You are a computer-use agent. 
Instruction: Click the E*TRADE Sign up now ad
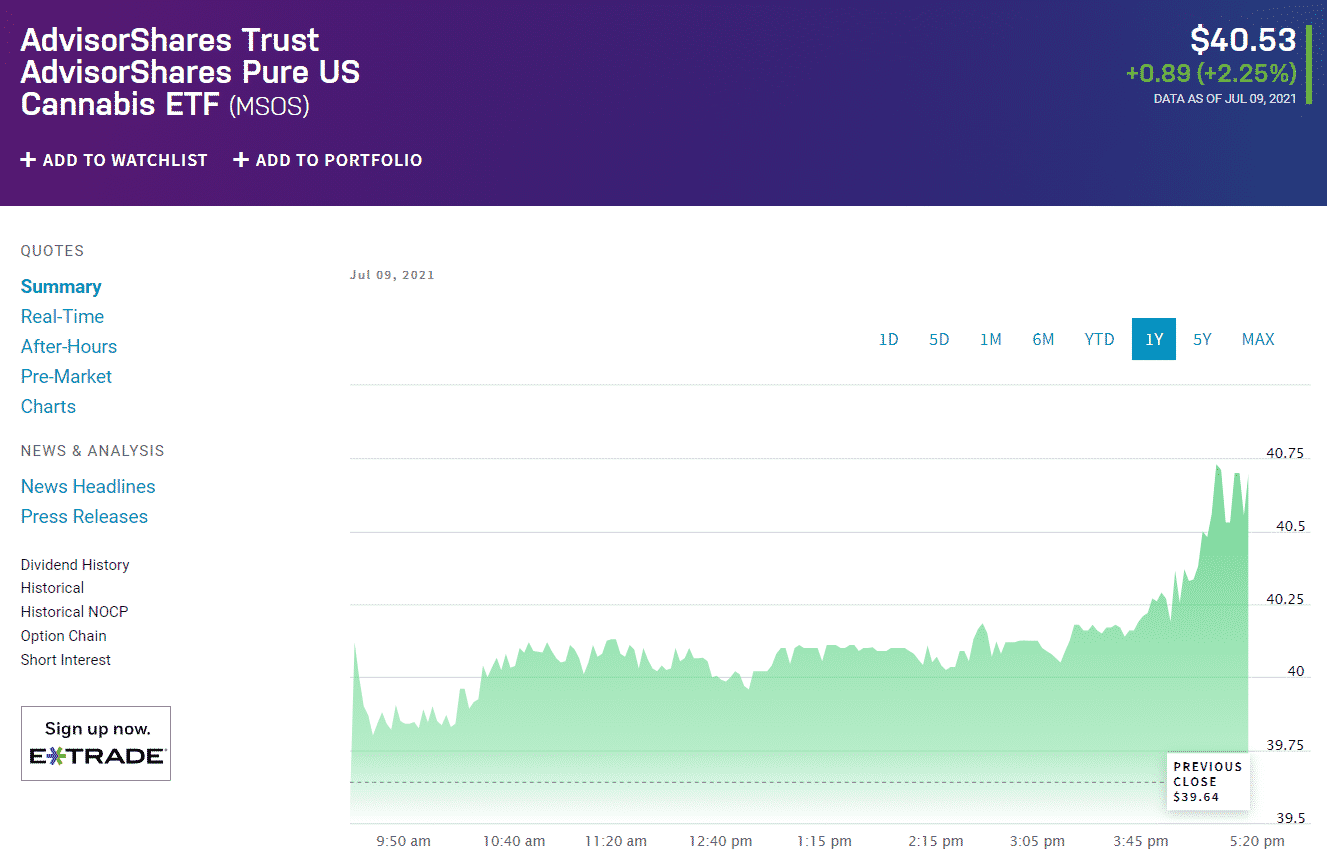(96, 743)
